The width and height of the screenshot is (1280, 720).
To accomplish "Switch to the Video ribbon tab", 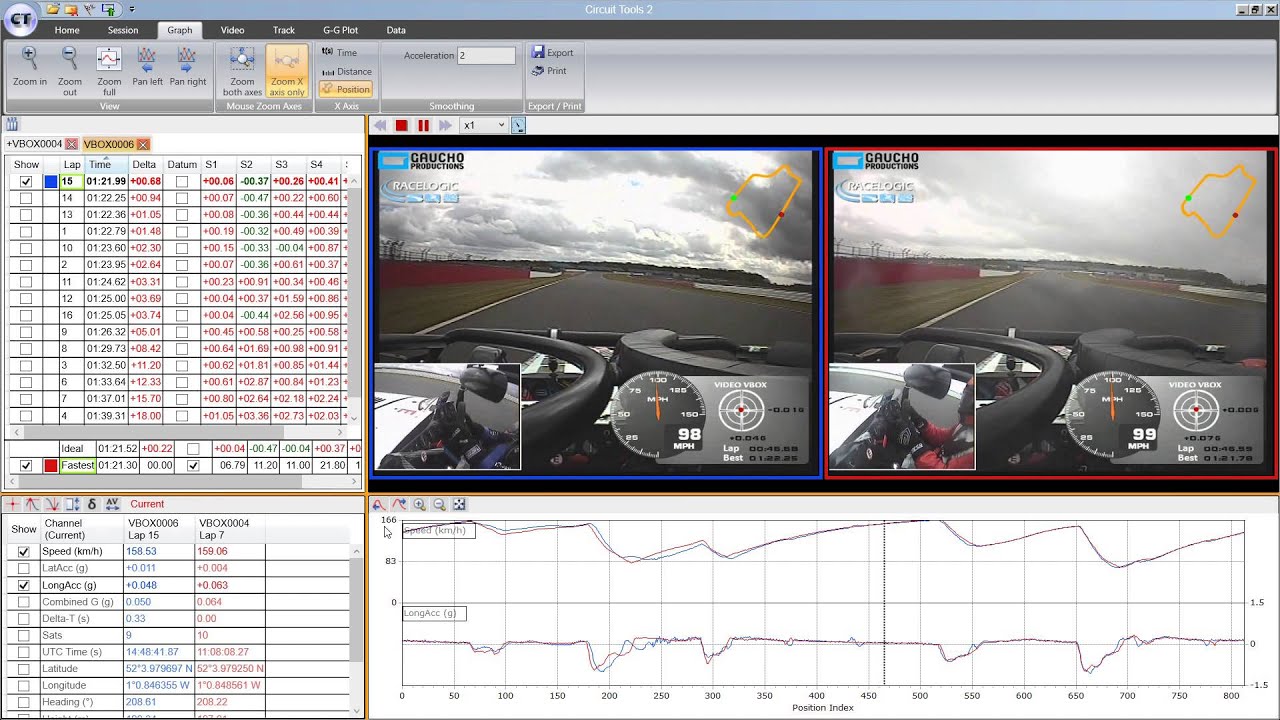I will click(x=232, y=30).
